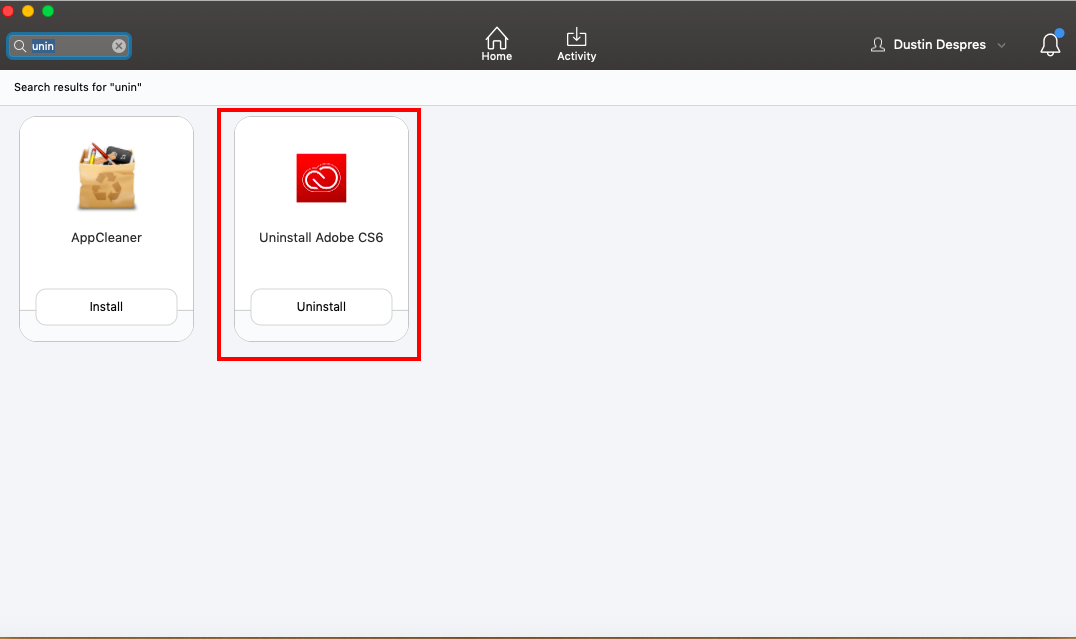Screen dimensions: 1076x639
Task: Open the Adobe Creative Cloud icon
Action: coord(321,178)
